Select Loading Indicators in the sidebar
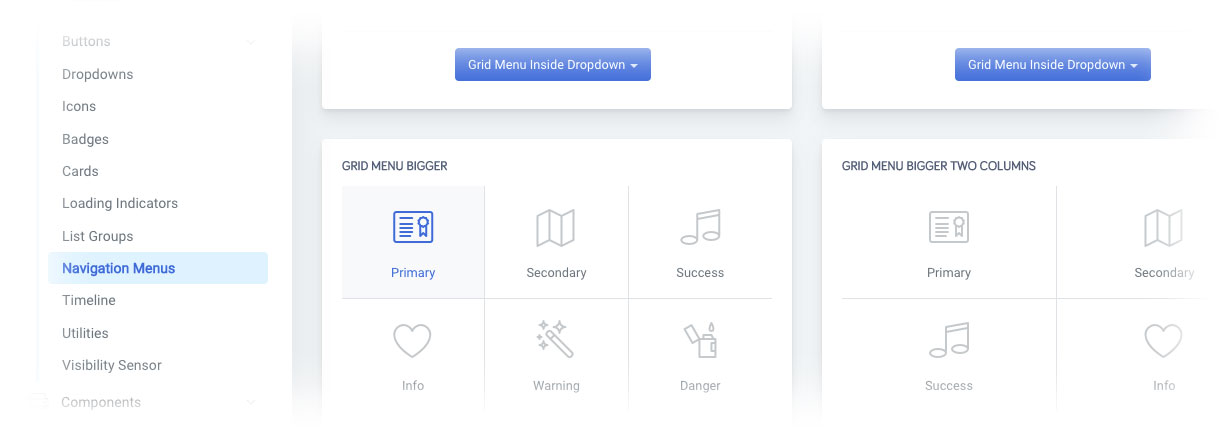The width and height of the screenshot is (1229, 440). (120, 203)
